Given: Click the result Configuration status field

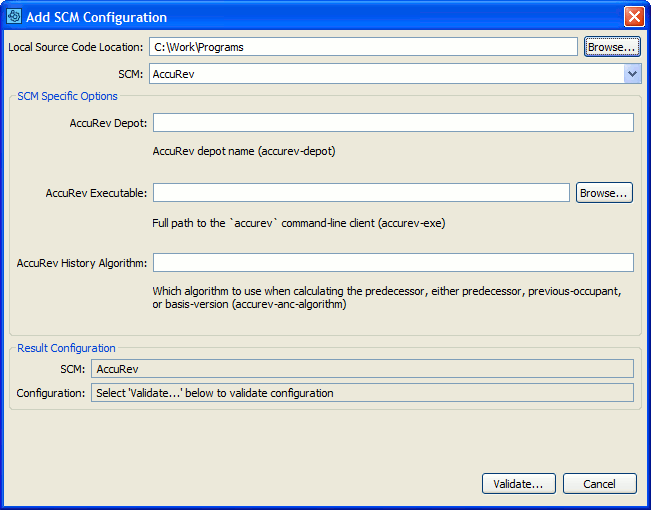Looking at the screenshot, I should [362, 393].
